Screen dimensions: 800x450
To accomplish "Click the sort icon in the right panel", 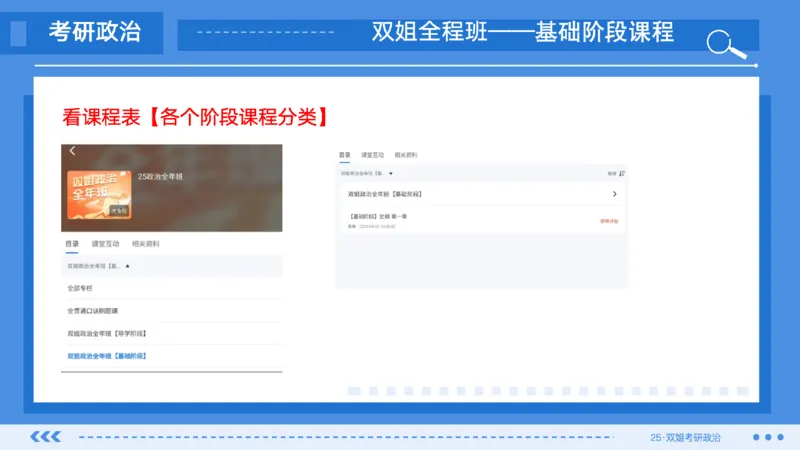I will coord(622,173).
